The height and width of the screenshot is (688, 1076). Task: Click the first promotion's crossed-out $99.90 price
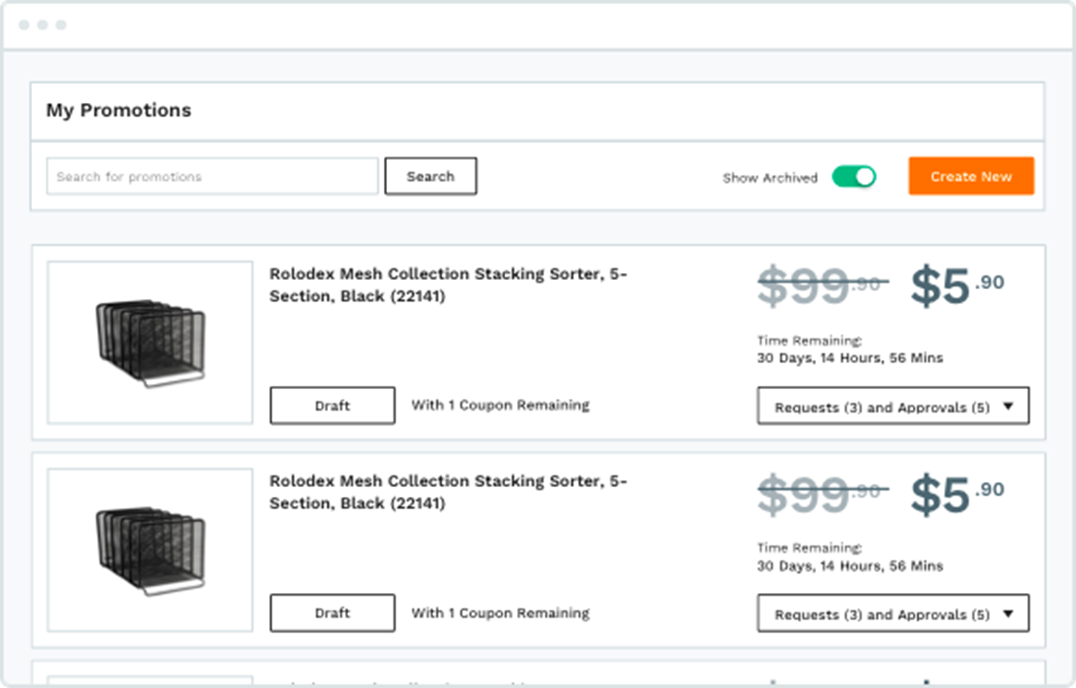(818, 287)
